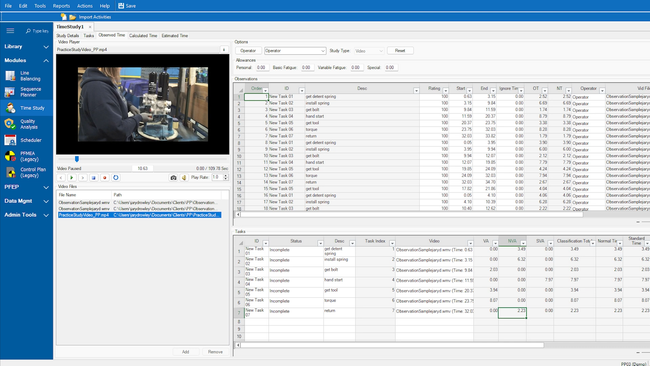Click the Add button under Video Files
The width and height of the screenshot is (650, 366).
point(185,352)
